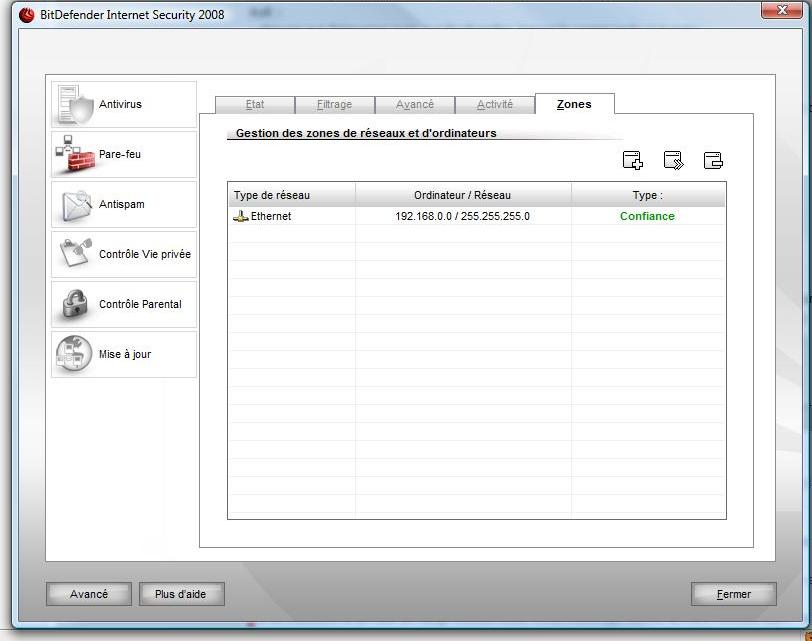This screenshot has height=641, width=812.
Task: Open the Antispam module
Action: [x=124, y=205]
